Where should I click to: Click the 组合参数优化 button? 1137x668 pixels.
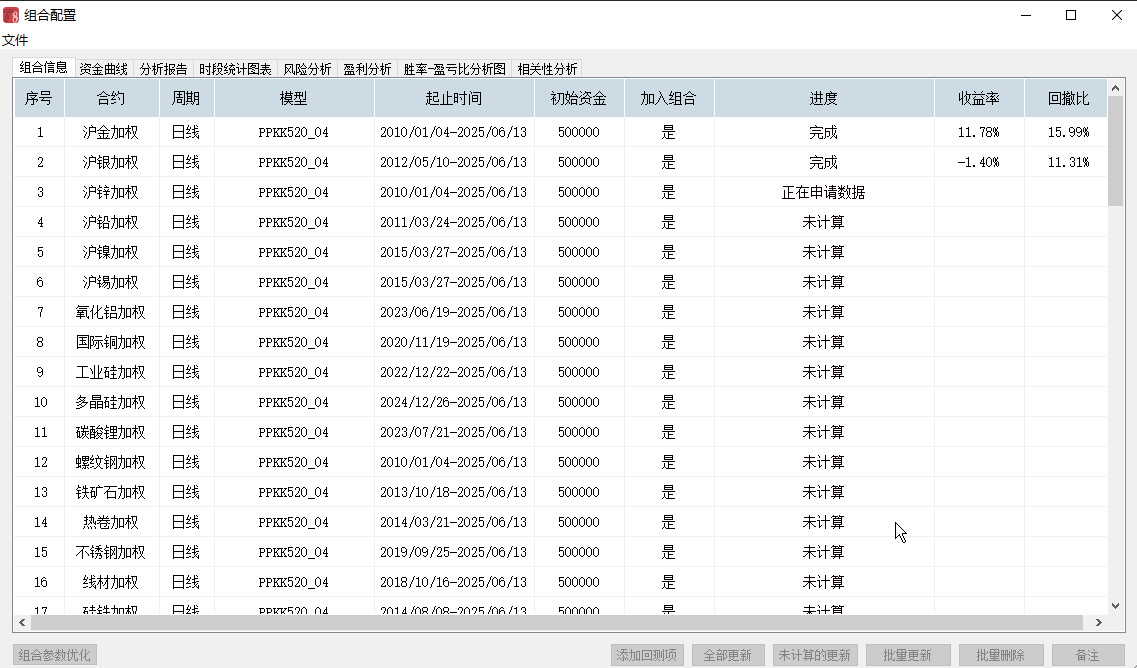click(x=55, y=655)
